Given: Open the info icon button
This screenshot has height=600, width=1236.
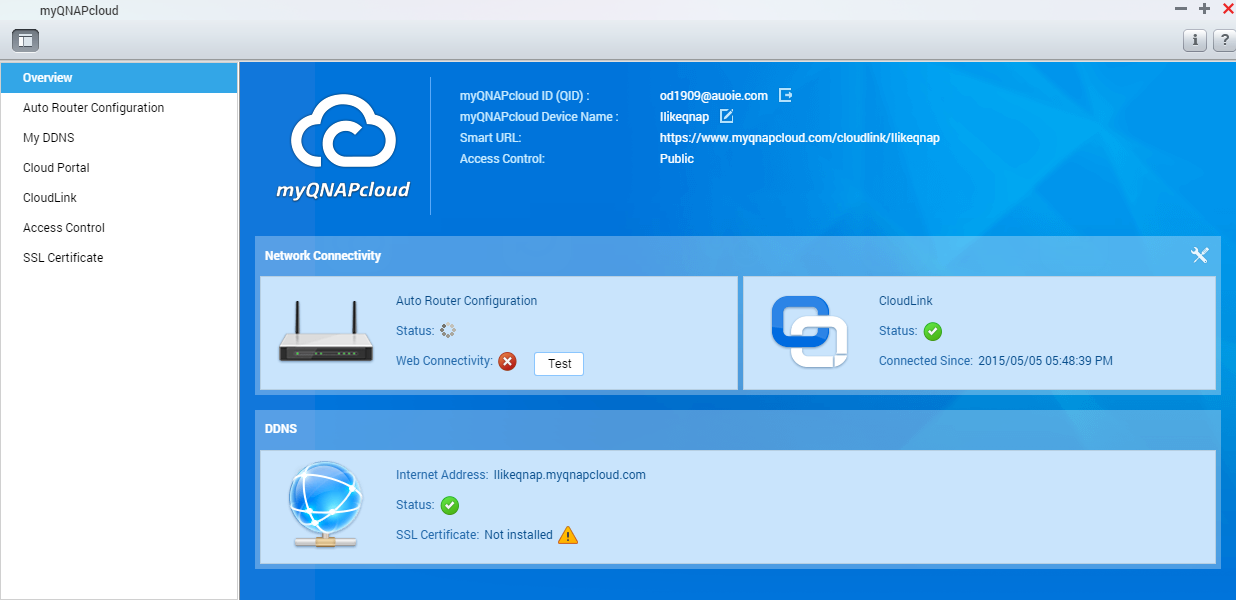Looking at the screenshot, I should [1194, 40].
